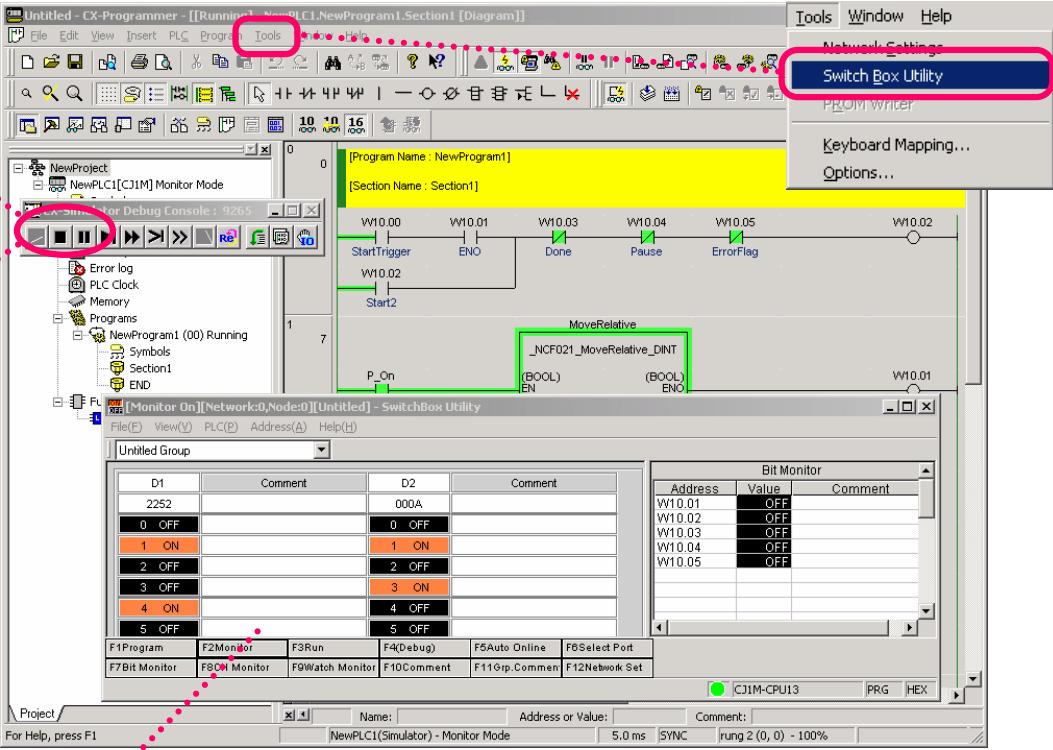Open Find with the binoculars icon

click(332, 63)
